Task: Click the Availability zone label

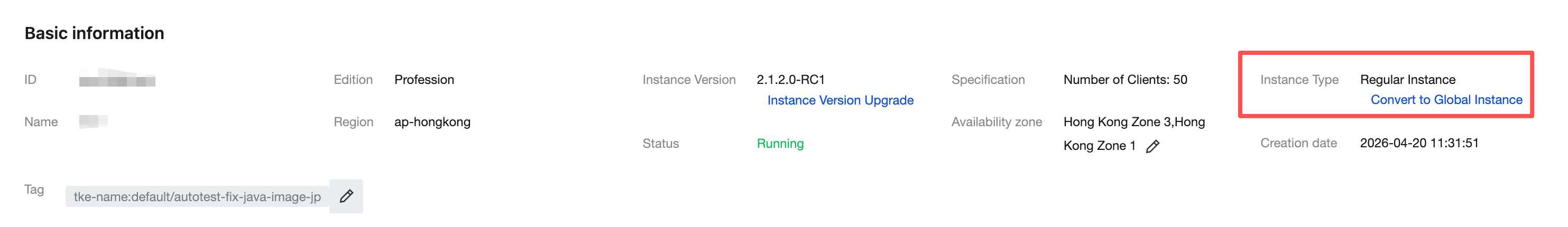Action: [997, 122]
